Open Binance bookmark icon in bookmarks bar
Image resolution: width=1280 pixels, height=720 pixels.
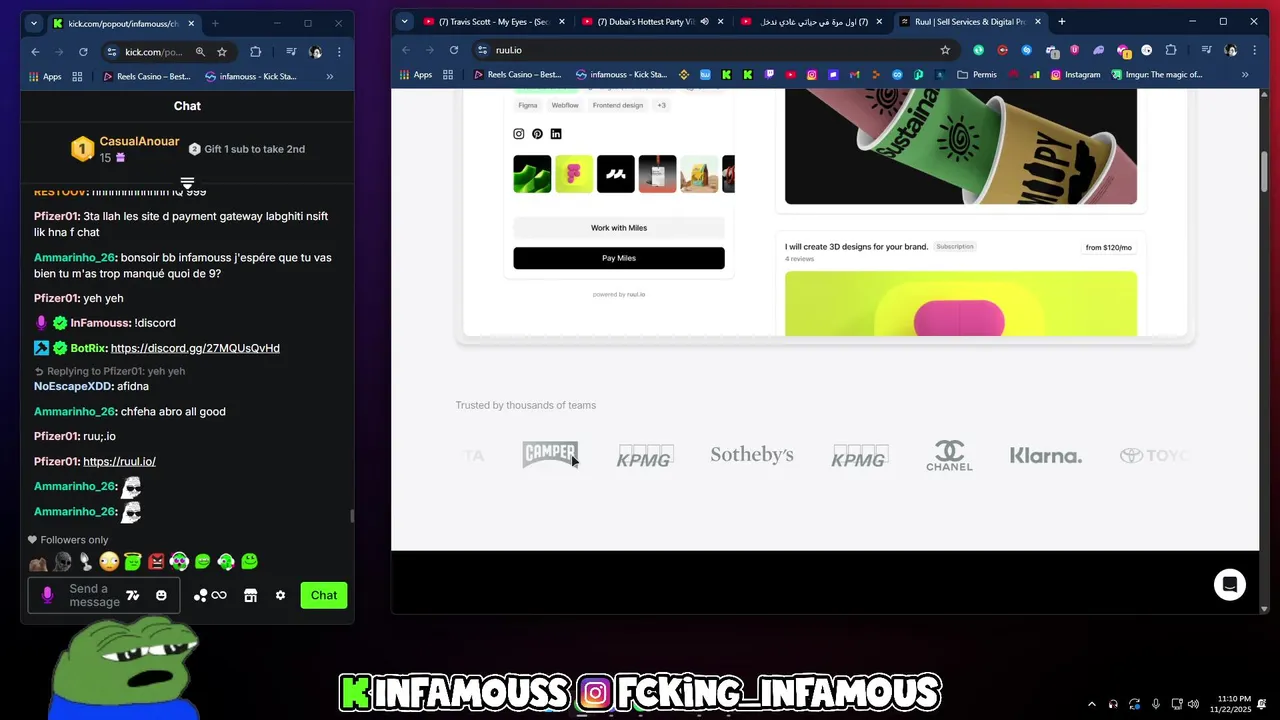684,74
